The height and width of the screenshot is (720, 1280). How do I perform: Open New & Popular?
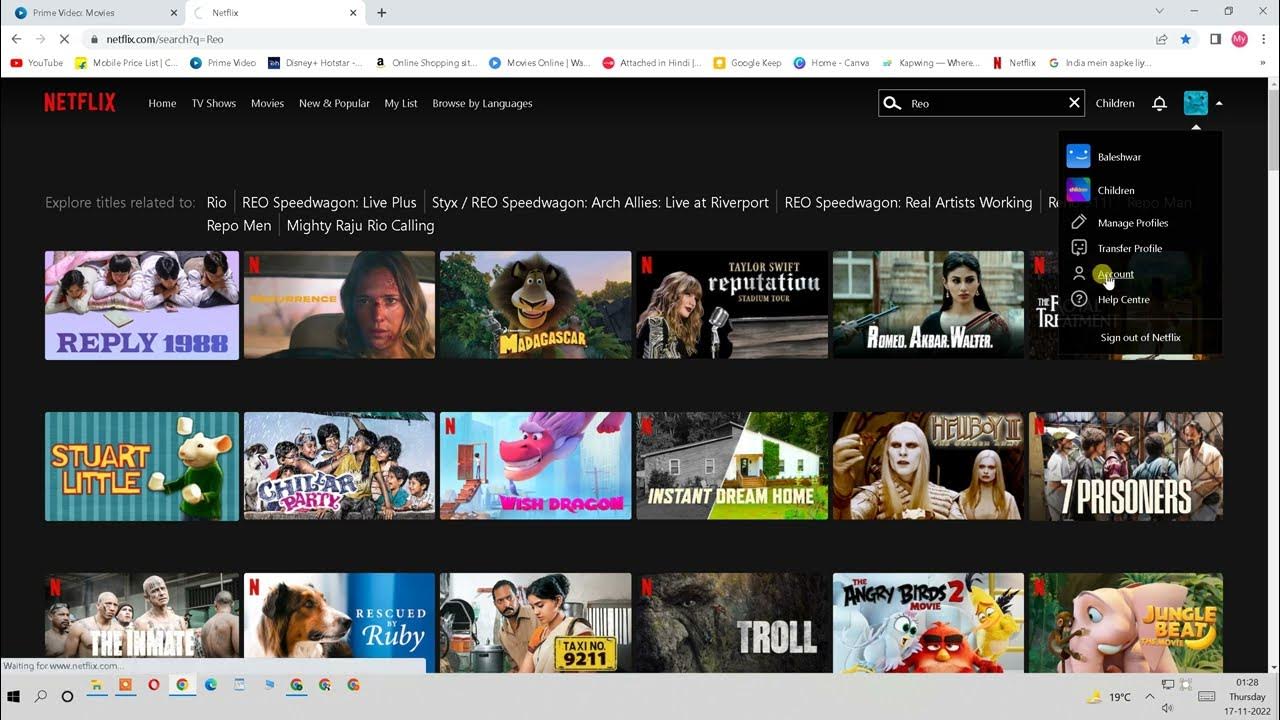[334, 103]
